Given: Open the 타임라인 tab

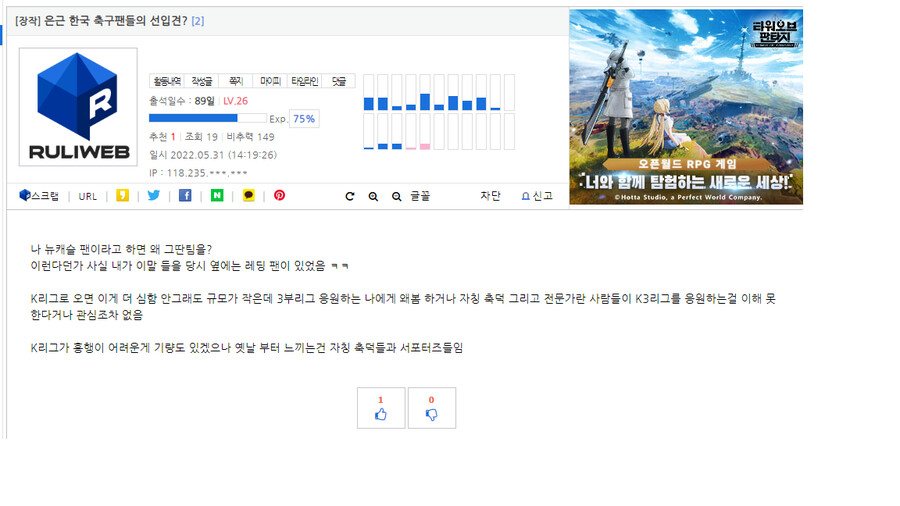Looking at the screenshot, I should tap(304, 81).
